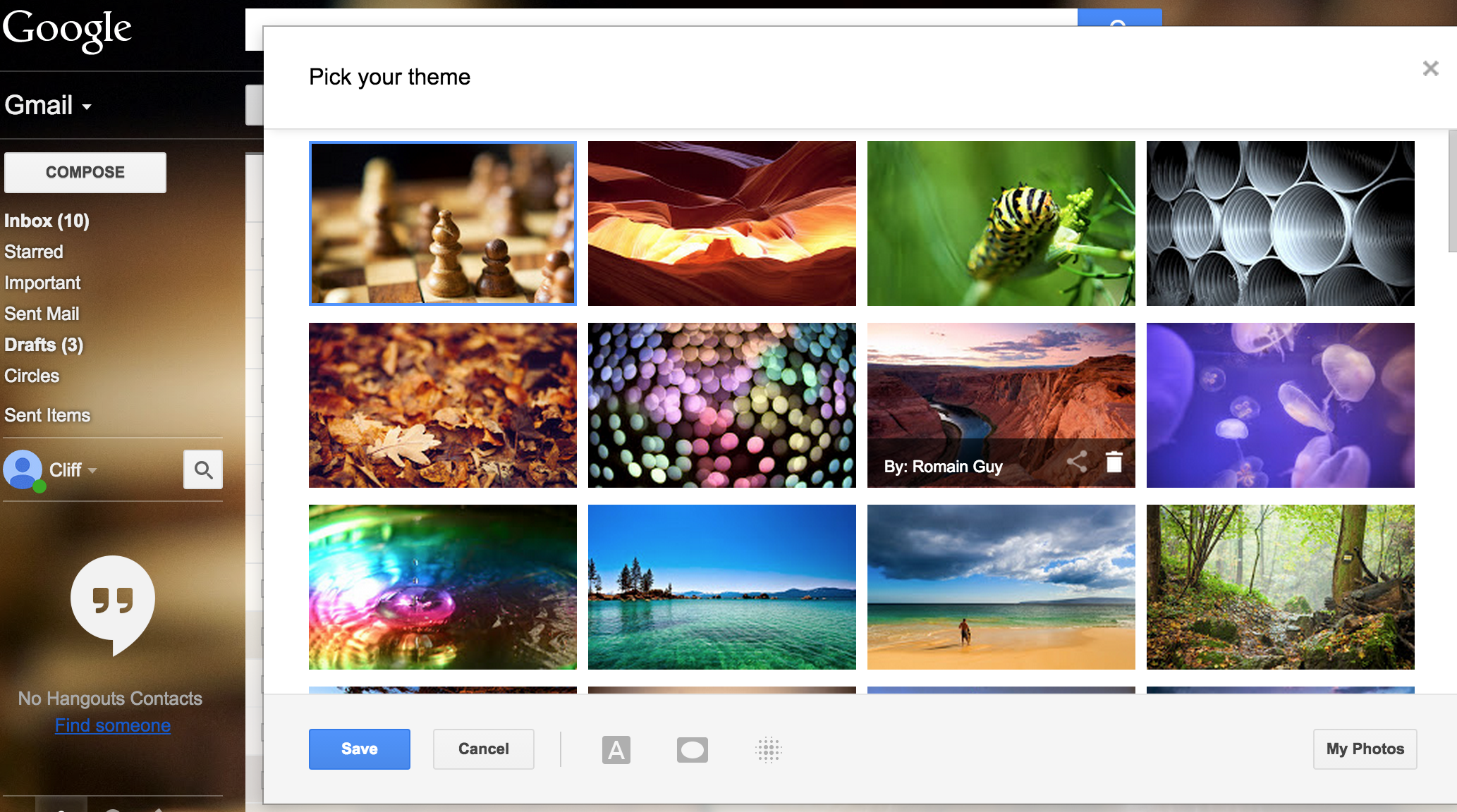Open My Photos button
Image resolution: width=1457 pixels, height=812 pixels.
coord(1365,749)
